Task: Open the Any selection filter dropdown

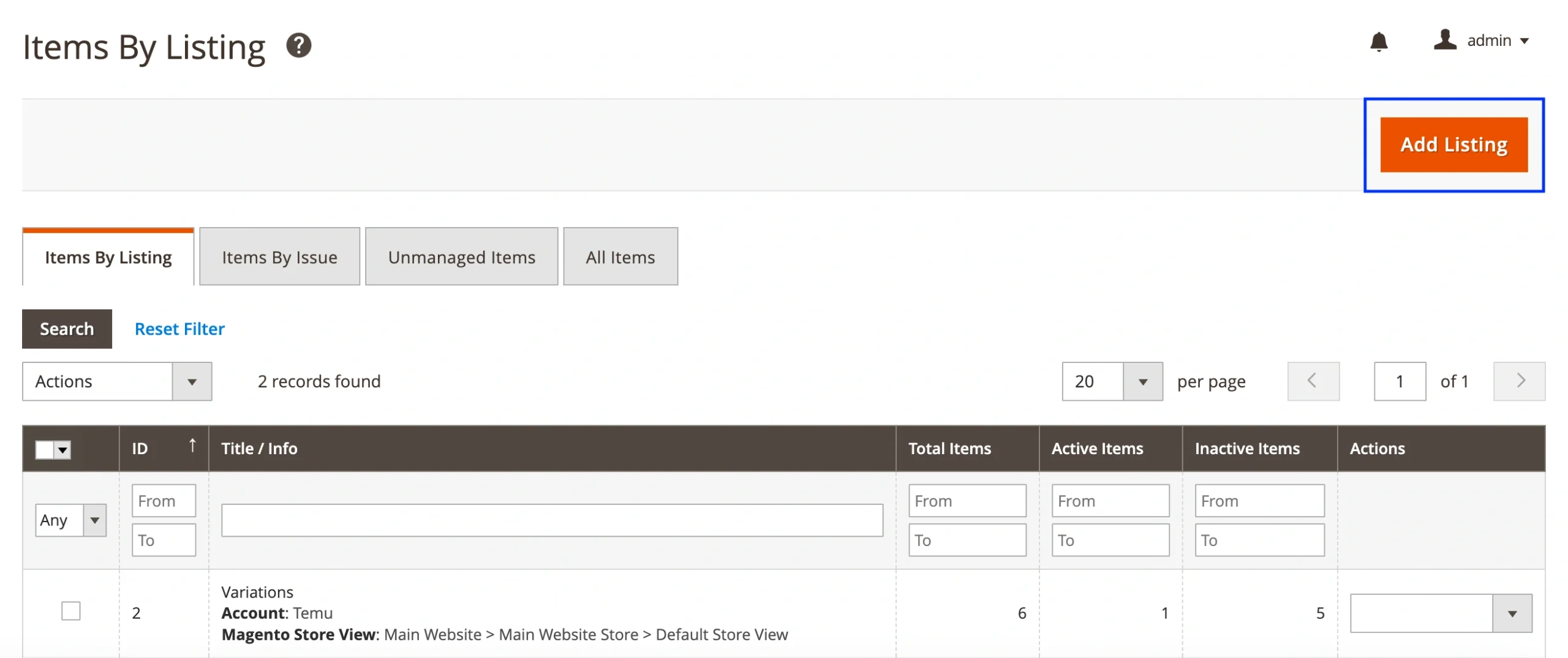Action: coord(70,520)
